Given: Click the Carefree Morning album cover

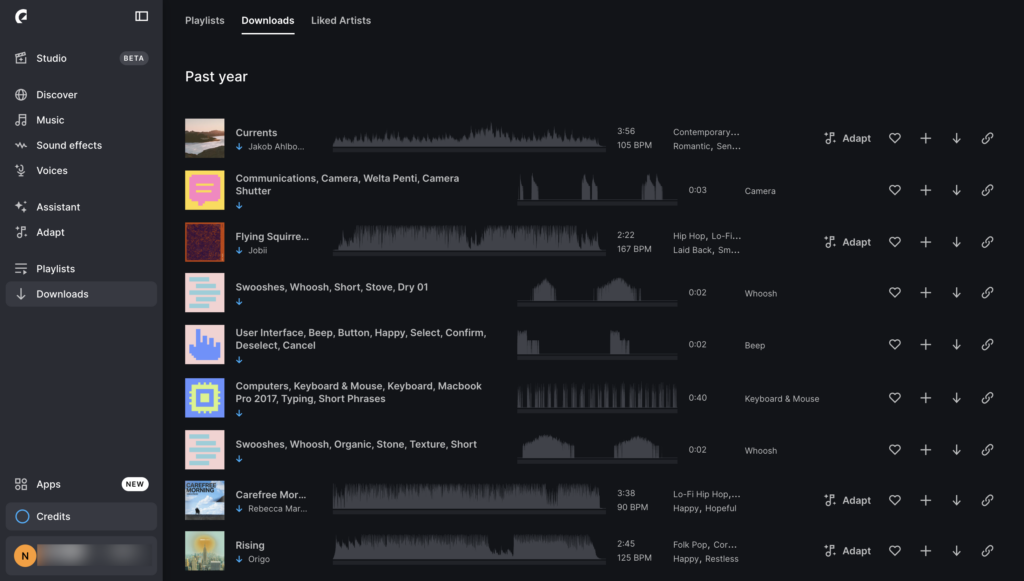Looking at the screenshot, I should (204, 500).
